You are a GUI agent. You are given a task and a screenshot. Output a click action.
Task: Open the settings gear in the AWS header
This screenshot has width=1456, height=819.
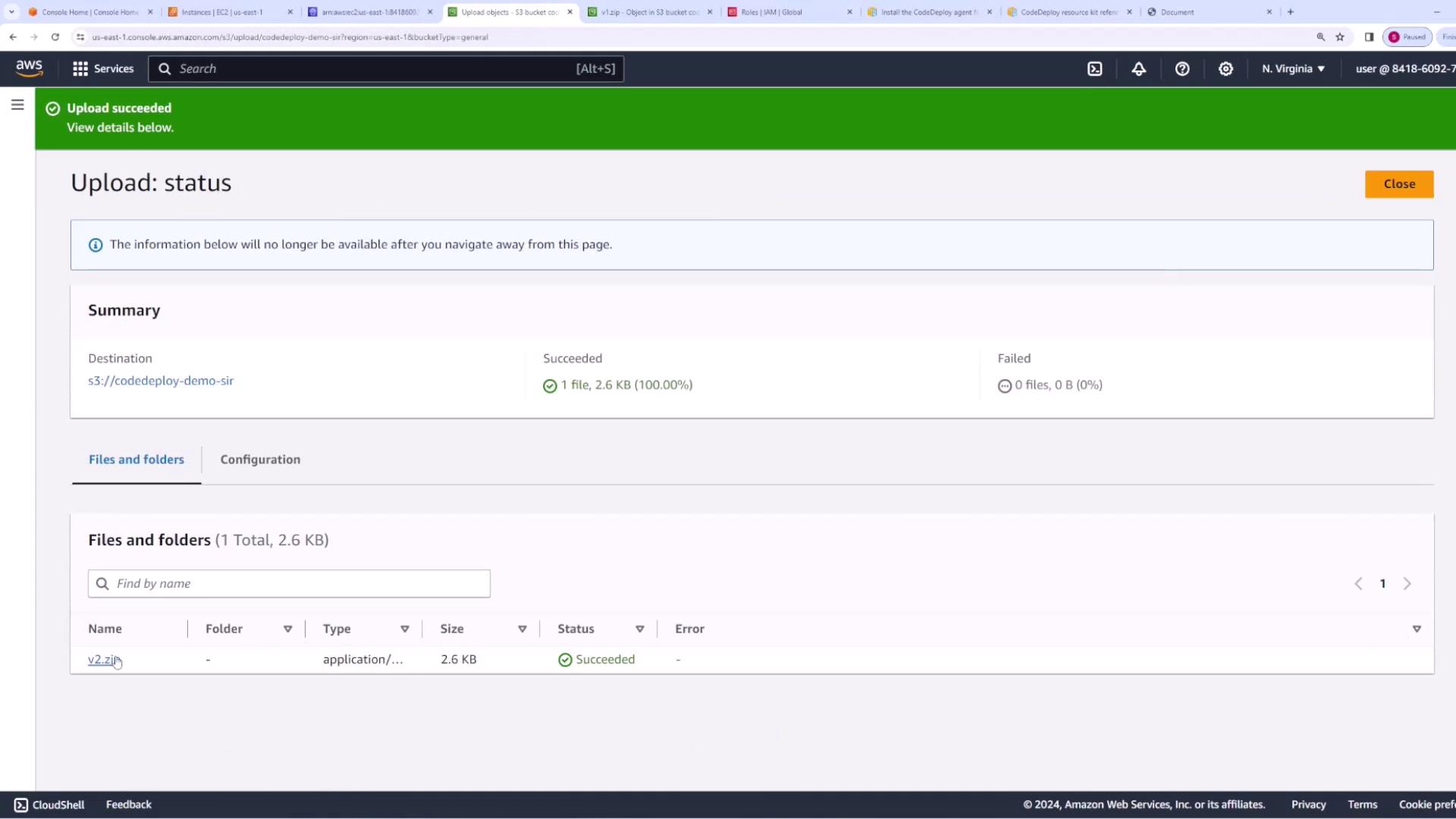click(1225, 69)
